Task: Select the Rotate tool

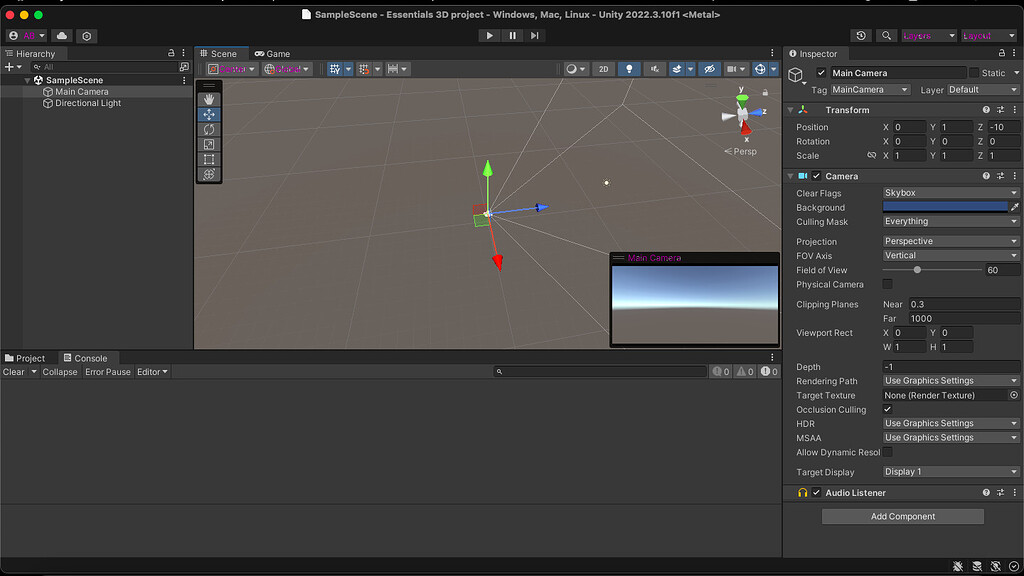Action: point(210,128)
